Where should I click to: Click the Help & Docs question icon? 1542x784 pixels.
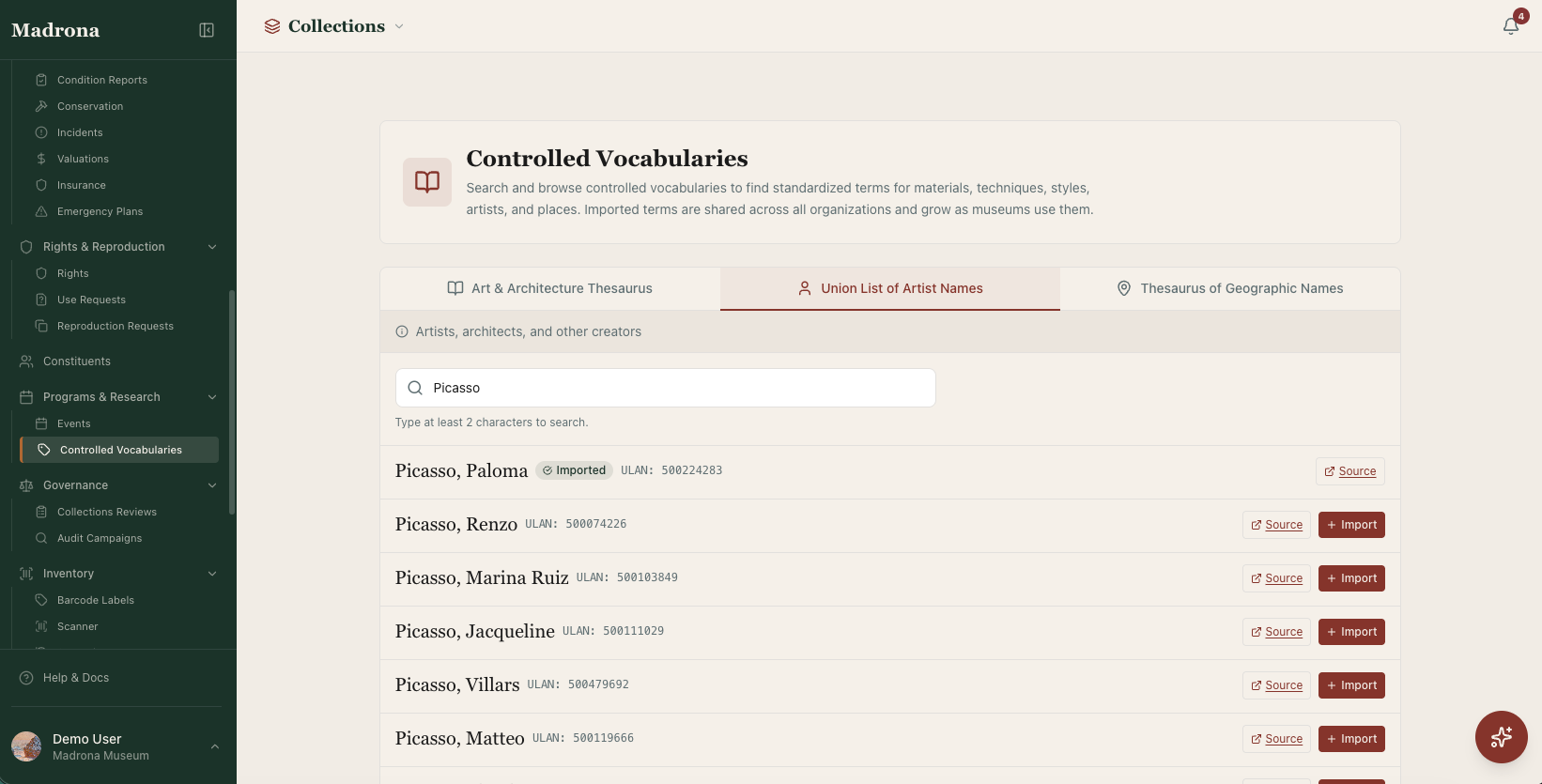(26, 678)
